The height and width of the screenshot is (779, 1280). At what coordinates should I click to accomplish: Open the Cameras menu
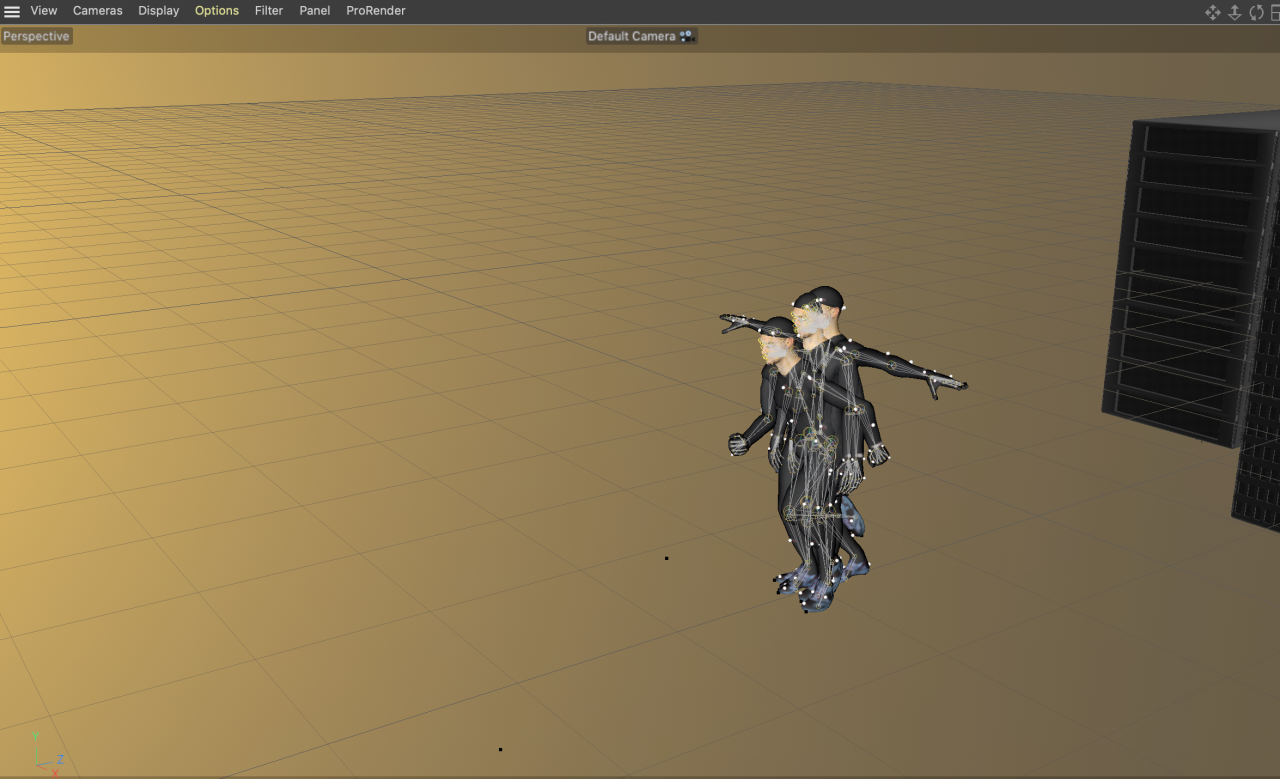98,11
